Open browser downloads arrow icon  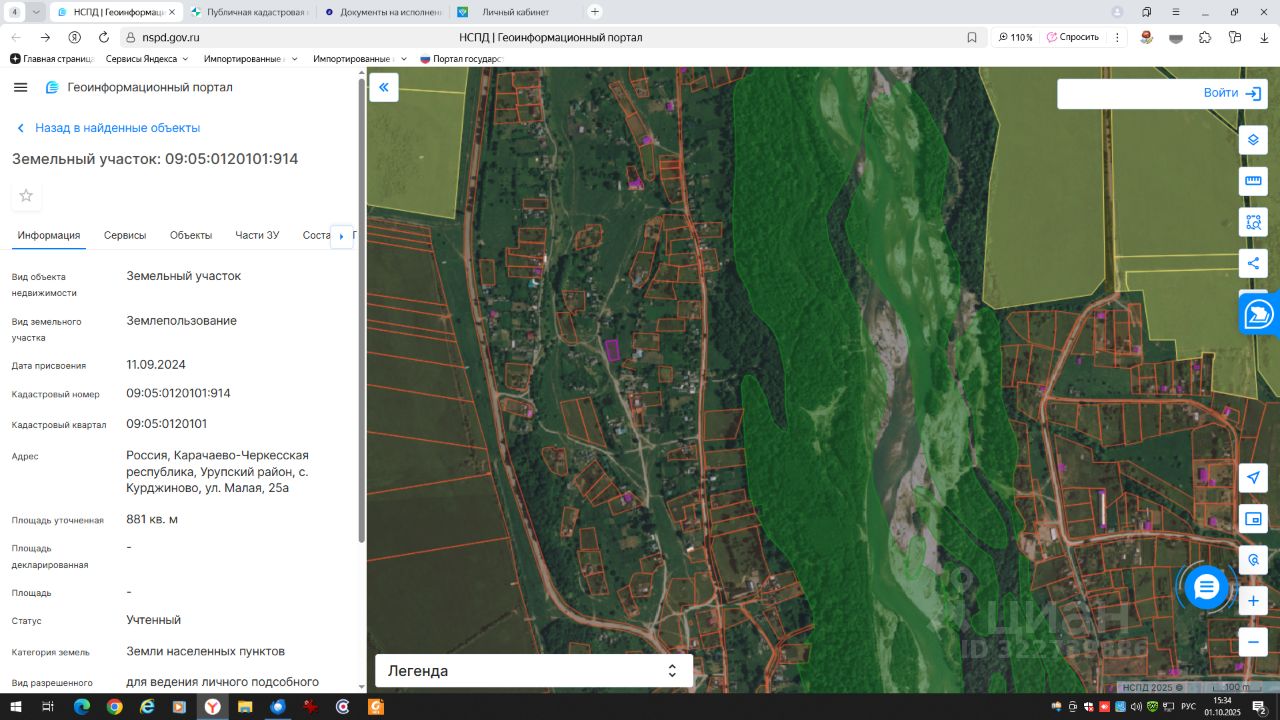pos(1264,37)
